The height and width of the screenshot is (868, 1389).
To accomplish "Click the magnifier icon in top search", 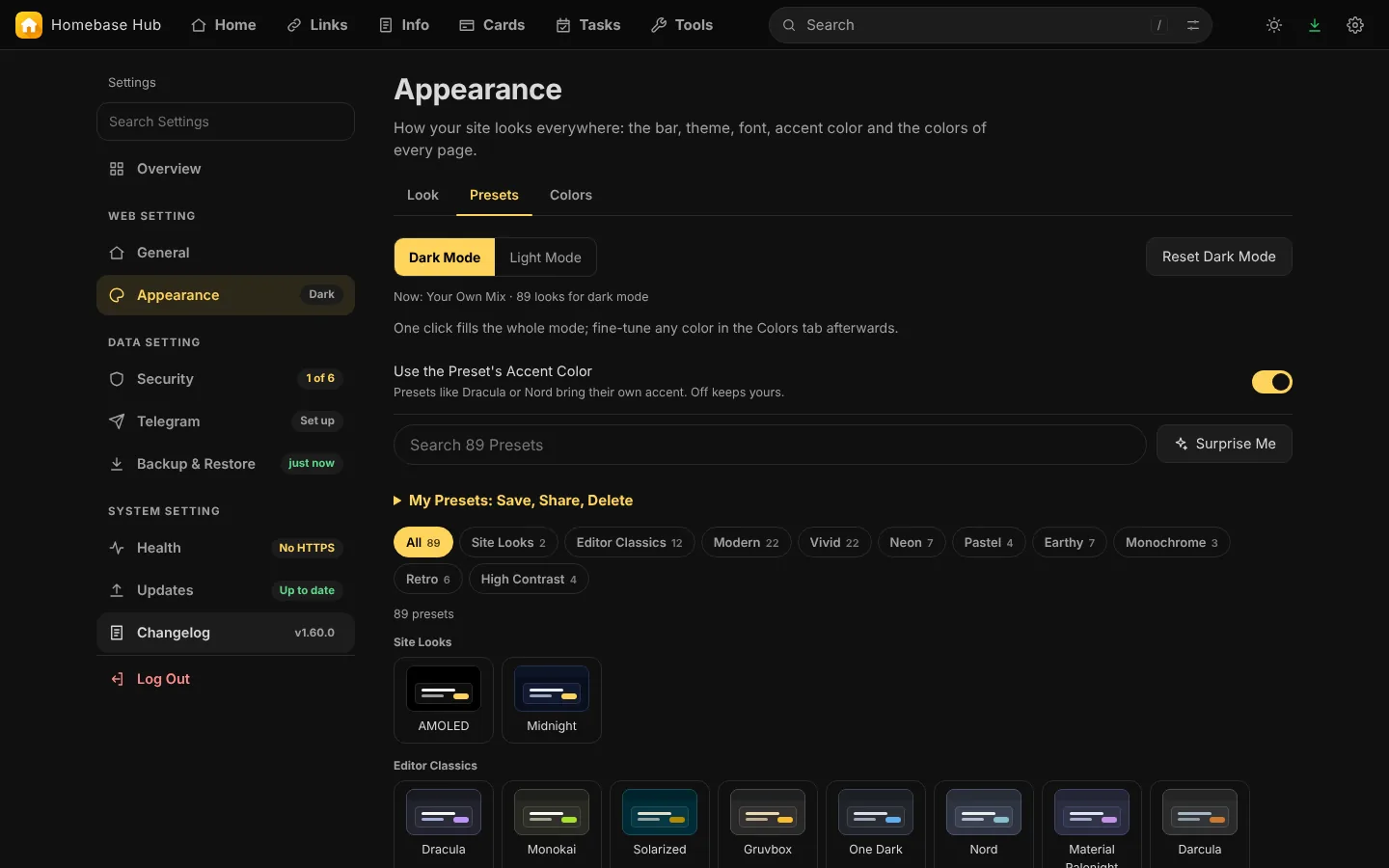I will click(789, 25).
